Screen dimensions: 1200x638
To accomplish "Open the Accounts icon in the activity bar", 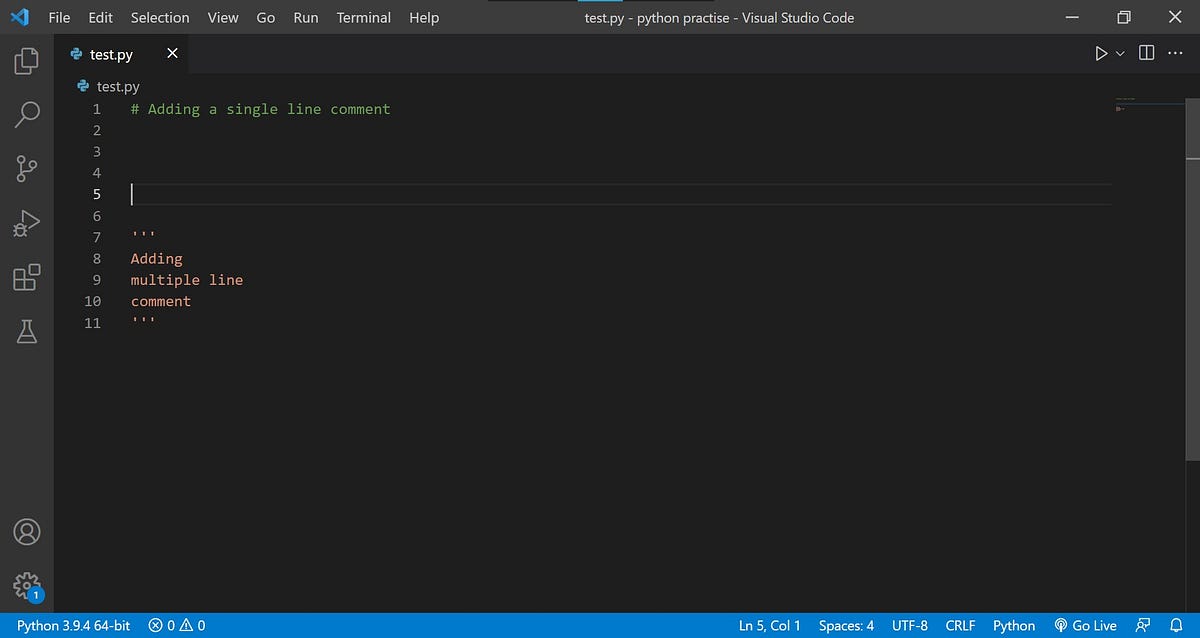I will click(x=26, y=532).
